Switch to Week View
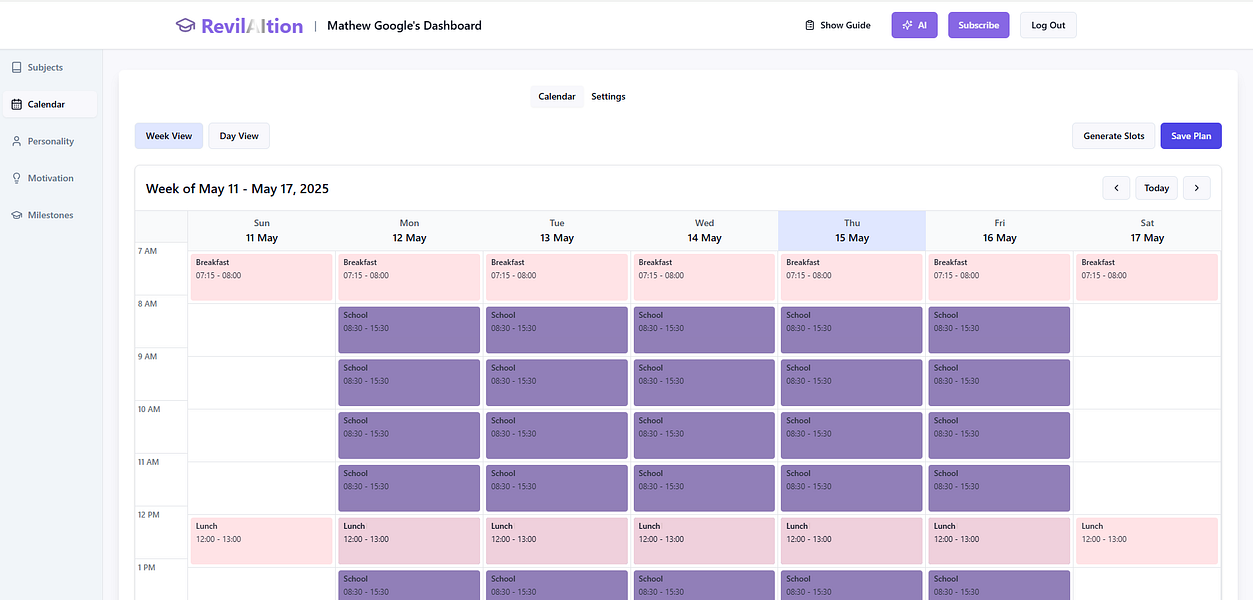Screen dimensions: 1253x600 [169, 136]
